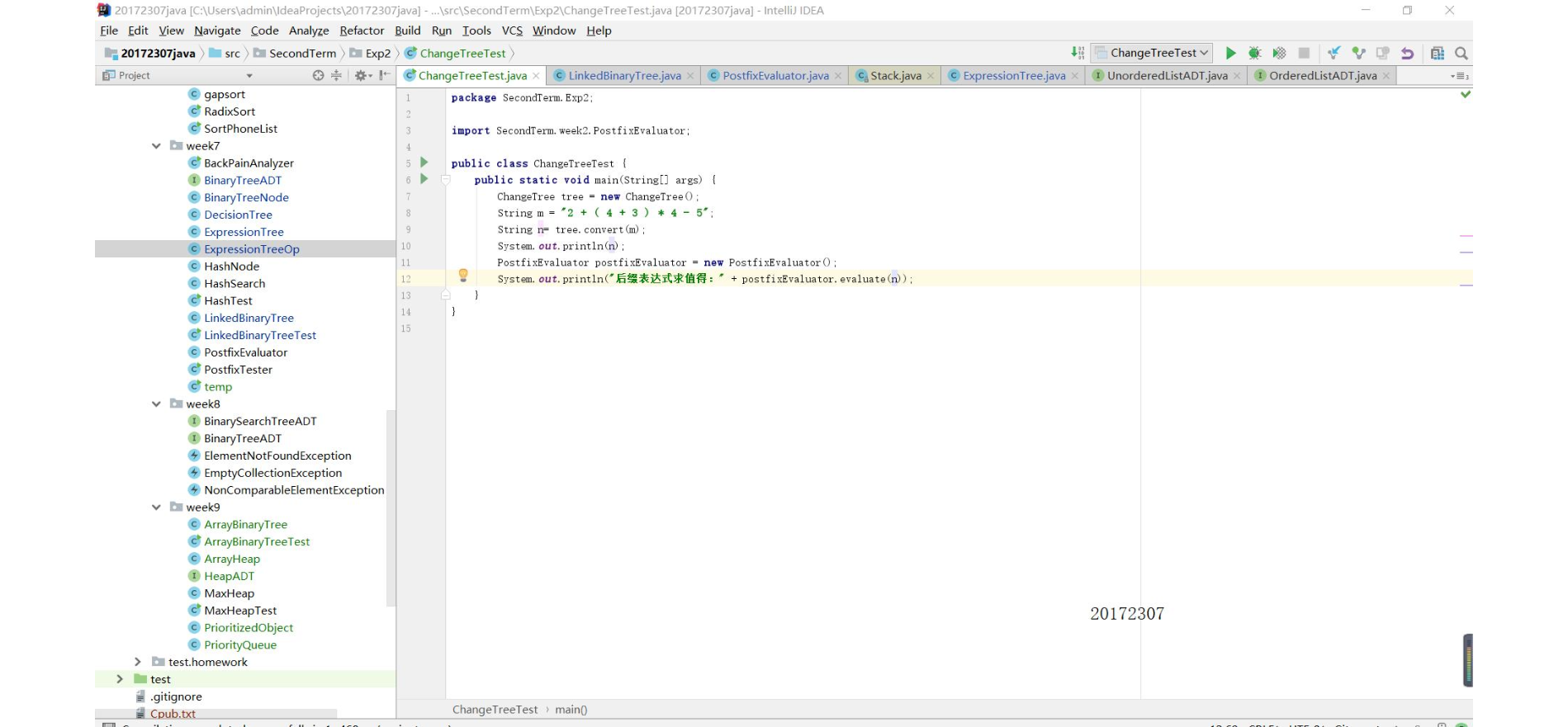Select LinkedBinaryTreeTest in project tree

tap(260, 335)
